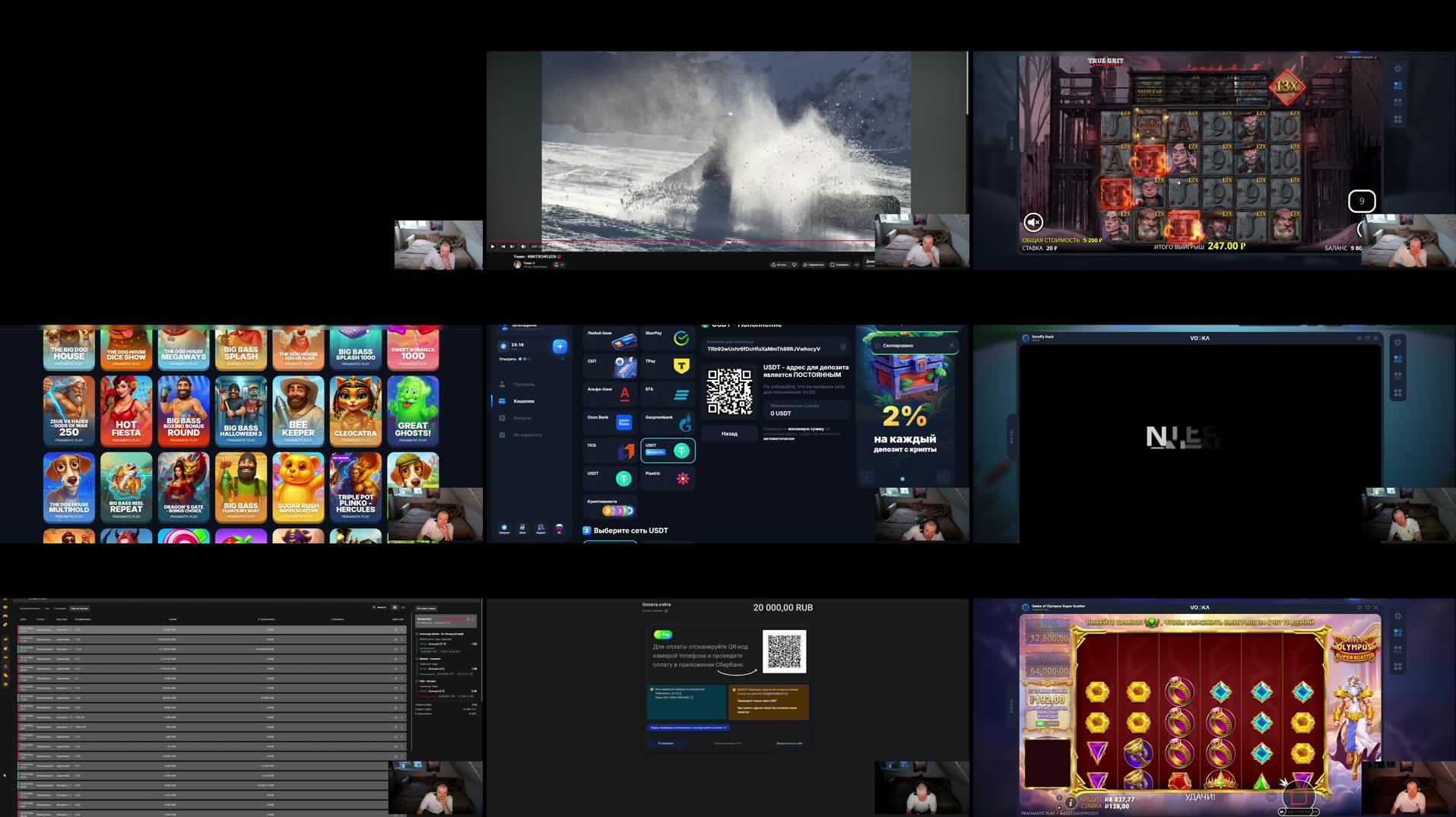
Task: Choose Ozon Bank payment method
Action: (x=611, y=423)
